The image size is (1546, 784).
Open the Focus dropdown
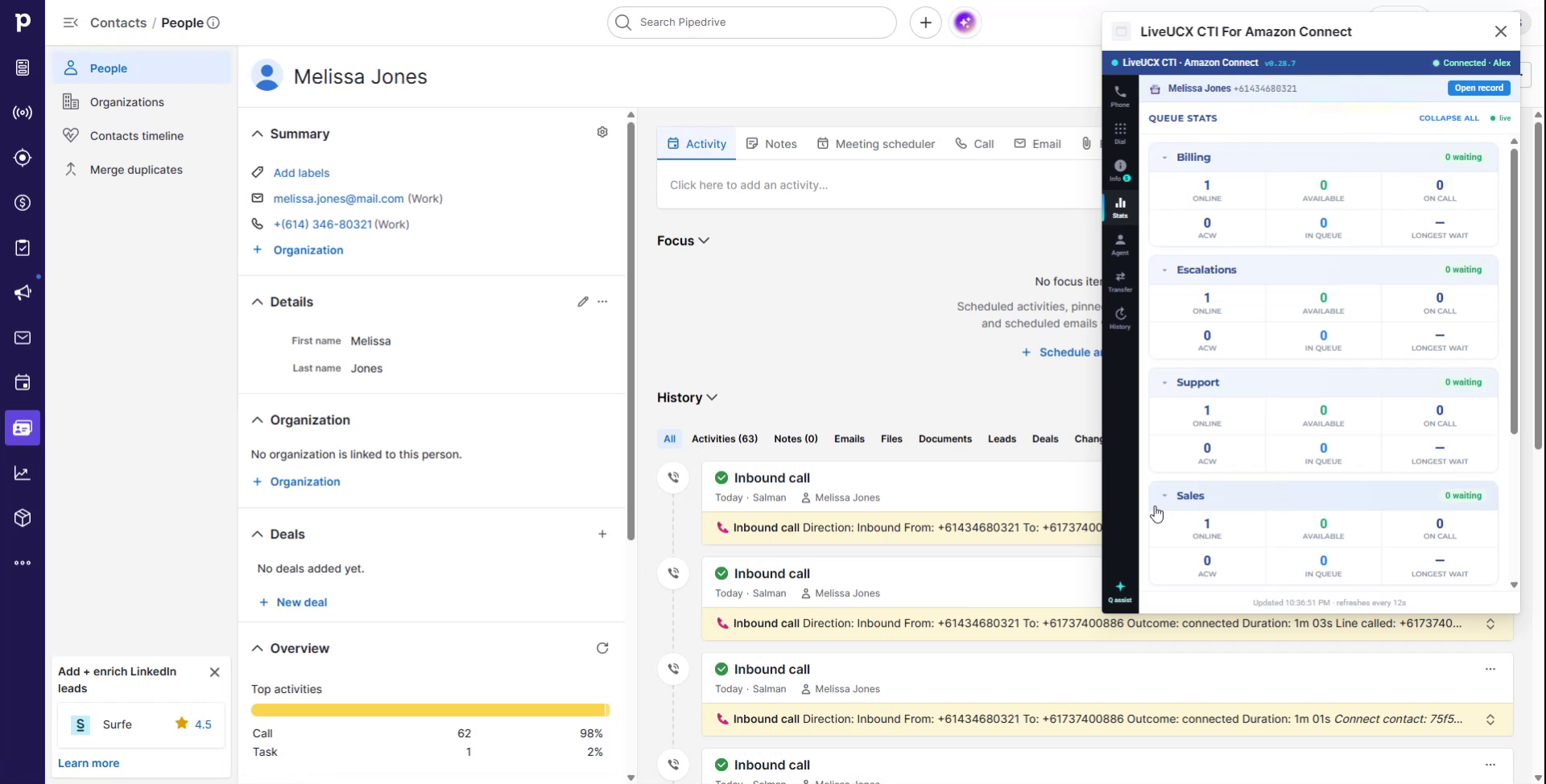[x=684, y=241]
